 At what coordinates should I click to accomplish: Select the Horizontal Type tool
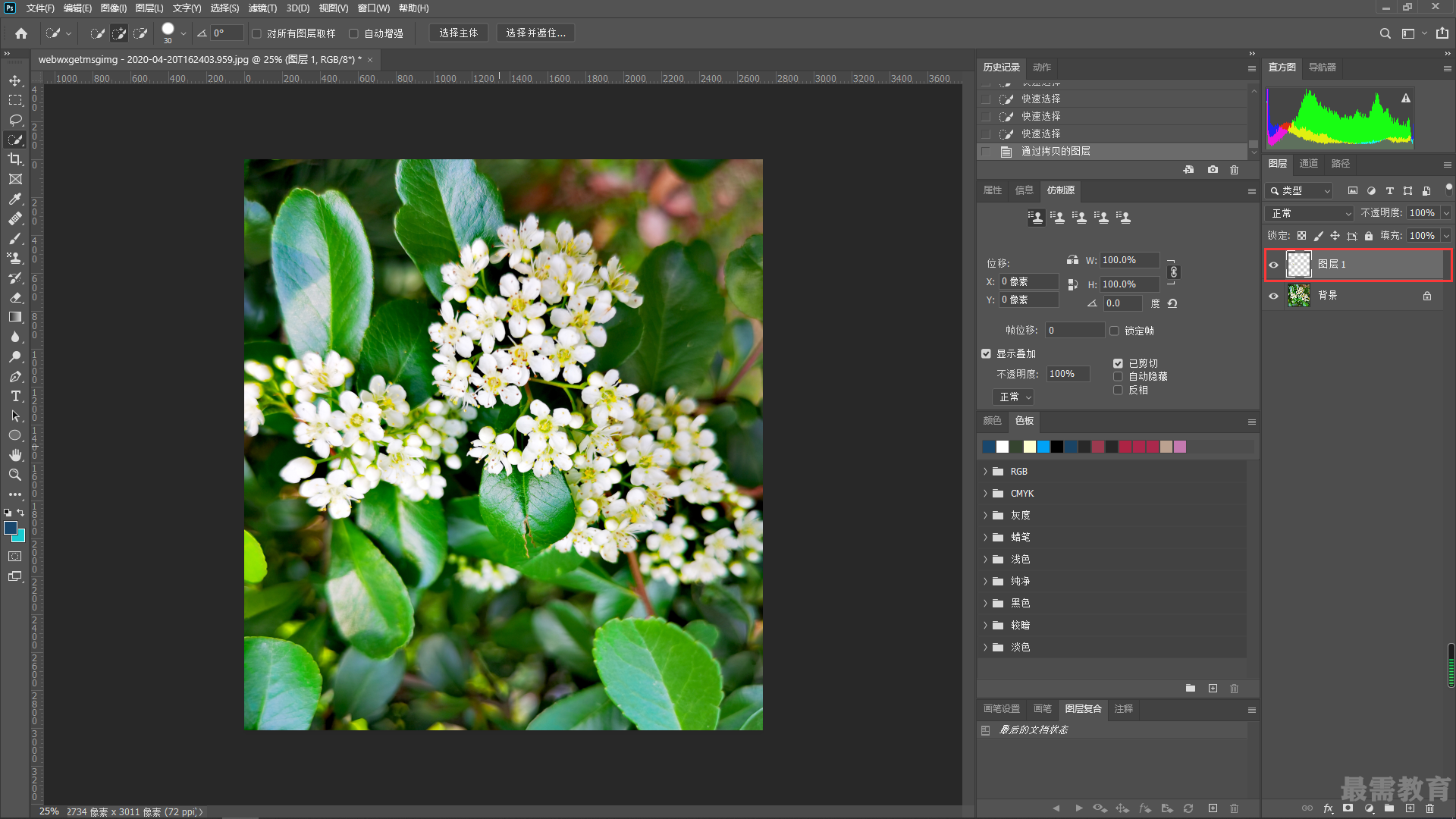click(x=15, y=396)
